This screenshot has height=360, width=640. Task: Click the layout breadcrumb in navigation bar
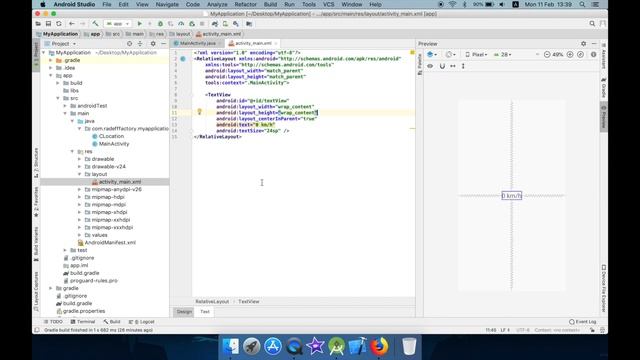(x=180, y=34)
